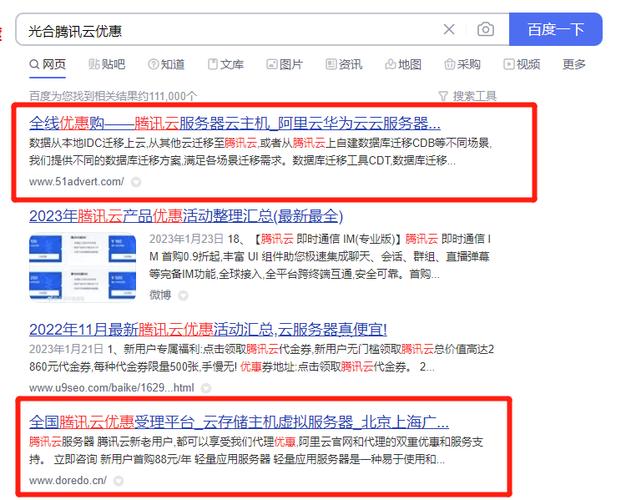Open the 视频 tab

(522, 64)
